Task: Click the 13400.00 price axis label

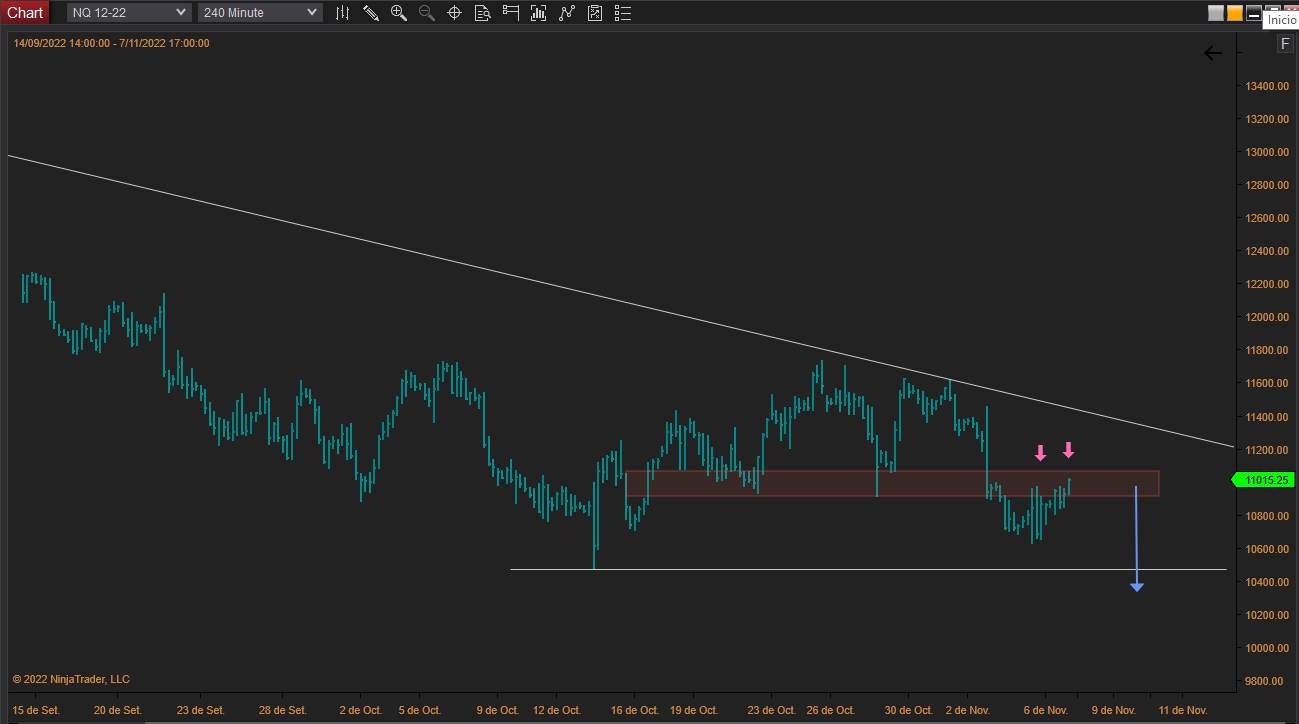Action: tap(1266, 86)
